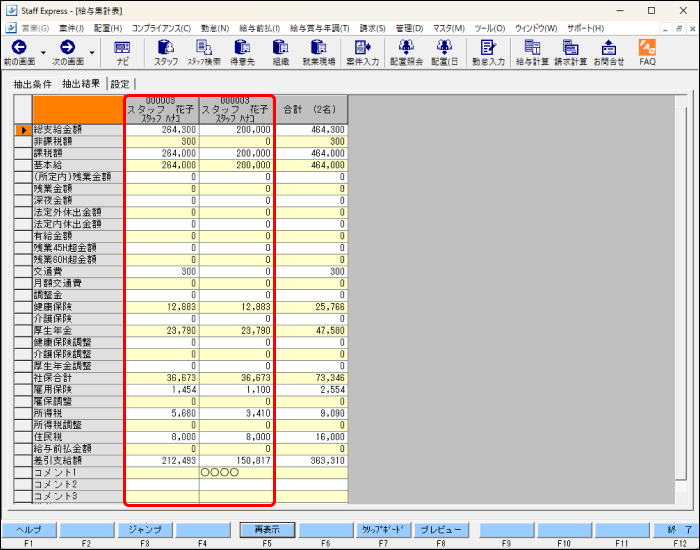
Task: Open the ウィンドウ(W) menu
Action: [536, 28]
